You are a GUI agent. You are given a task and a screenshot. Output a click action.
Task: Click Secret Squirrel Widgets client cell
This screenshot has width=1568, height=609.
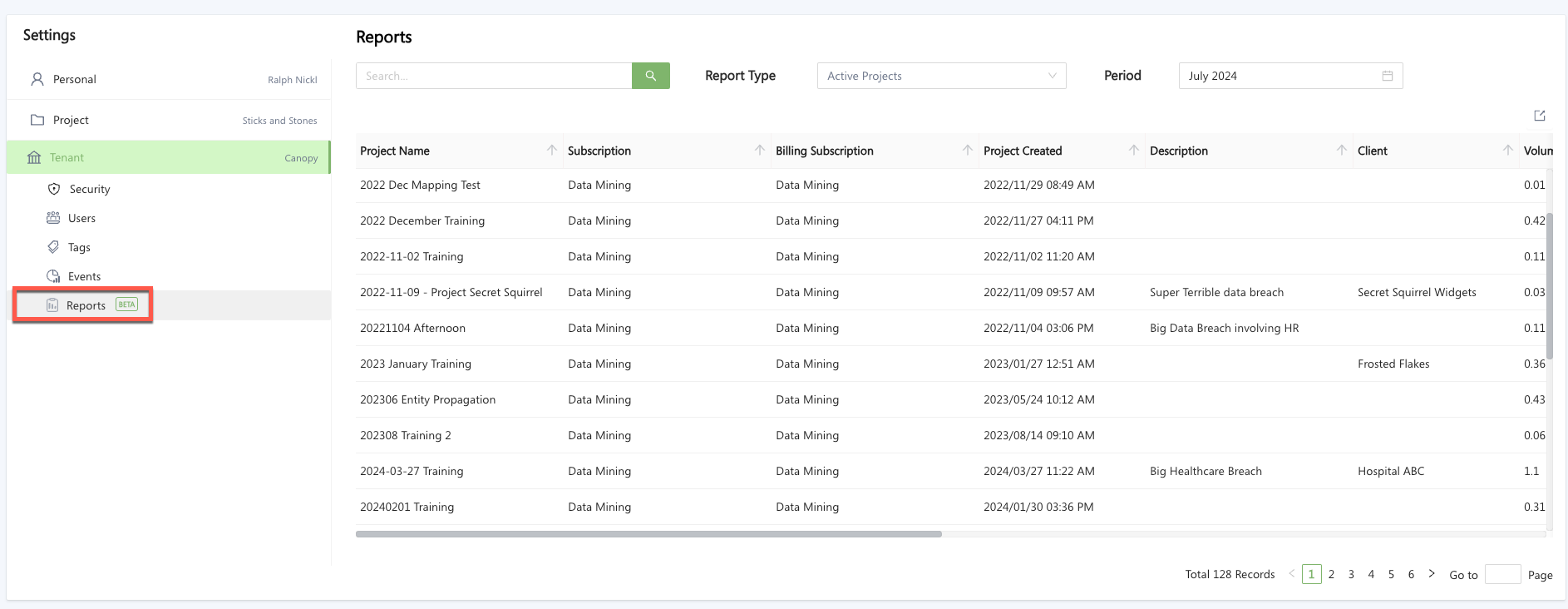pos(1417,292)
